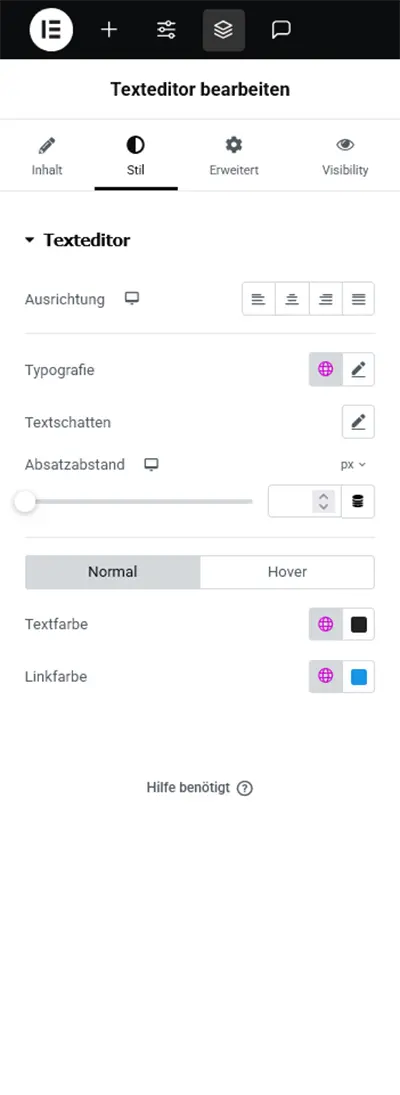400x1095 pixels.
Task: Switch to the Erweitert tab
Action: click(x=233, y=156)
